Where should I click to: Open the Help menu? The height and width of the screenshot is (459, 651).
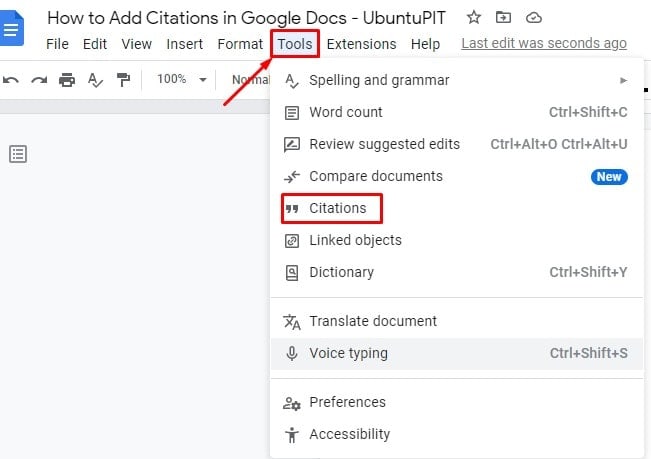click(425, 44)
